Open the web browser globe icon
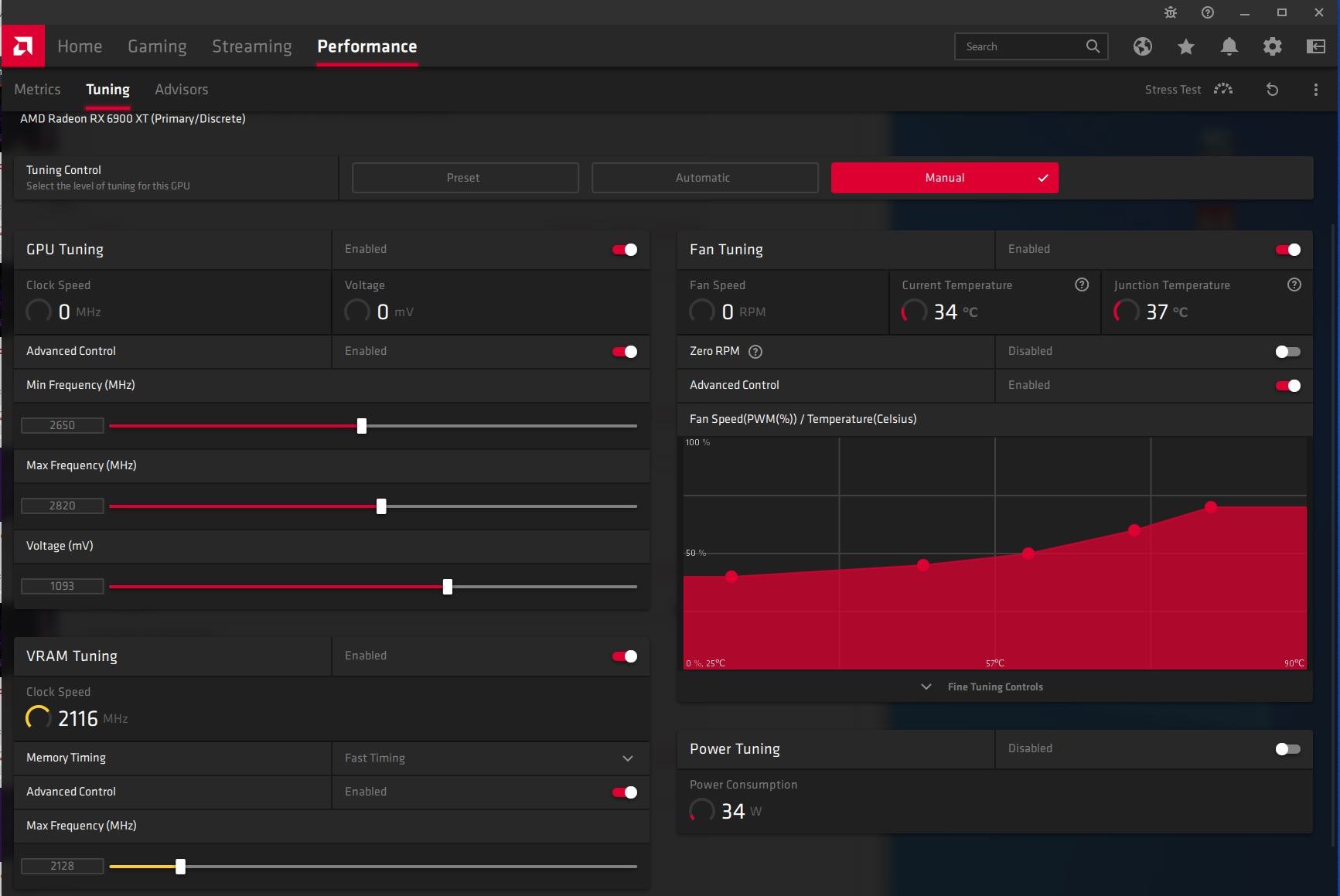Screen dimensions: 1340x896 1143,46
